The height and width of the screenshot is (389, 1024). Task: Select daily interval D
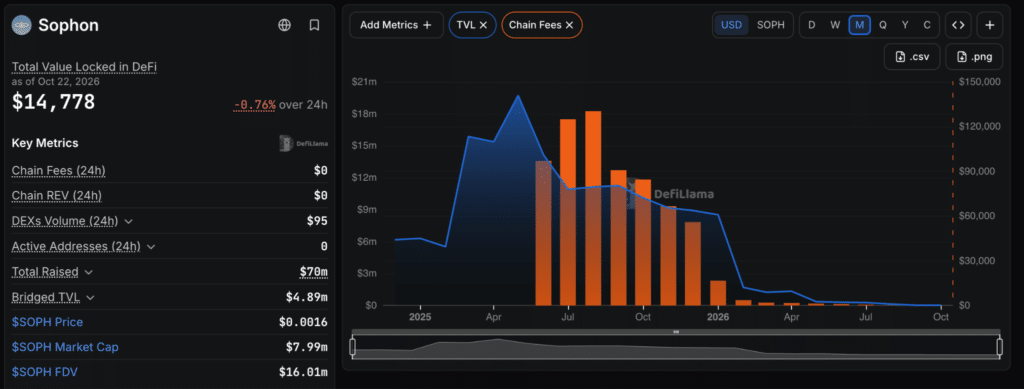(x=812, y=25)
